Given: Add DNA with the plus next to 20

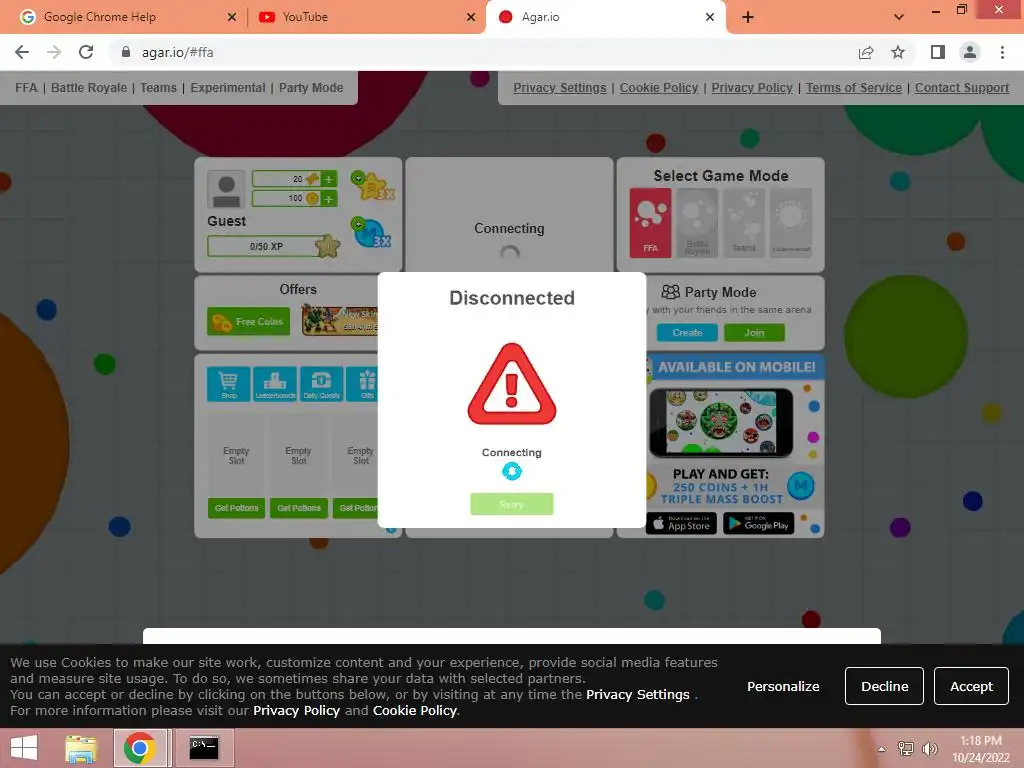Looking at the screenshot, I should point(329,179).
